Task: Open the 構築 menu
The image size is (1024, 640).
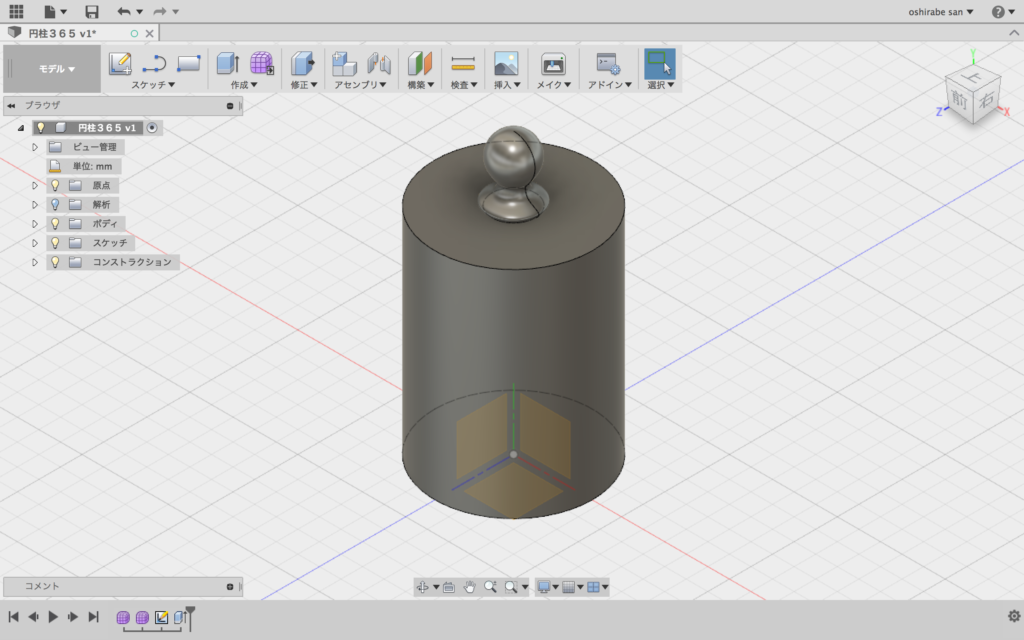Action: [421, 85]
